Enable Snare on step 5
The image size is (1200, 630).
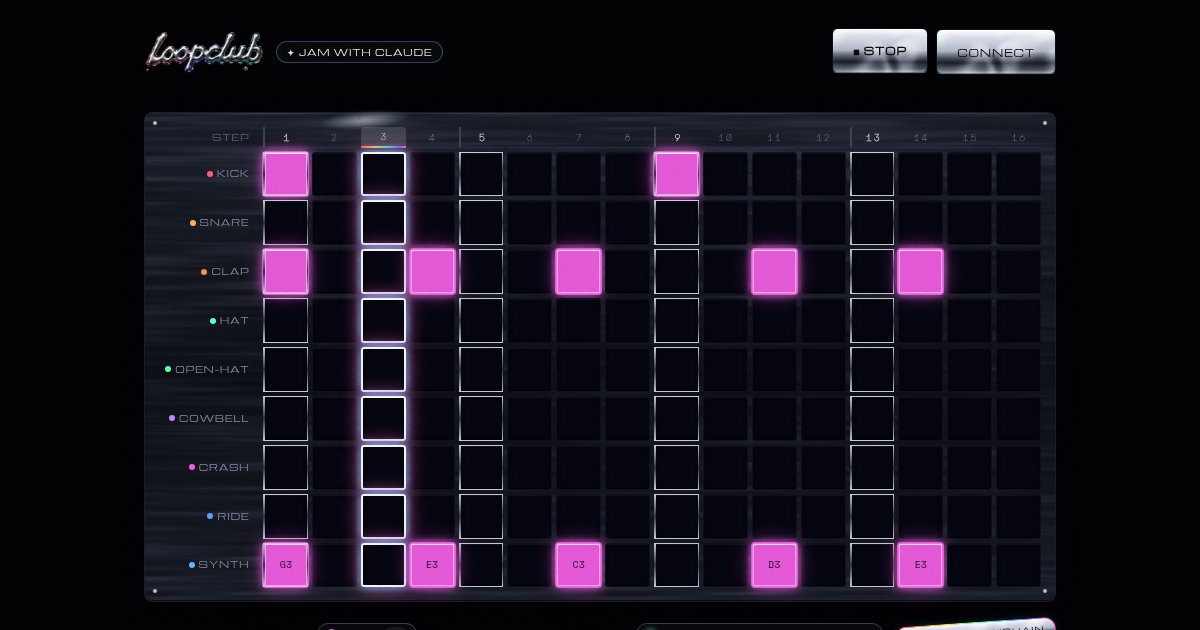click(x=481, y=223)
